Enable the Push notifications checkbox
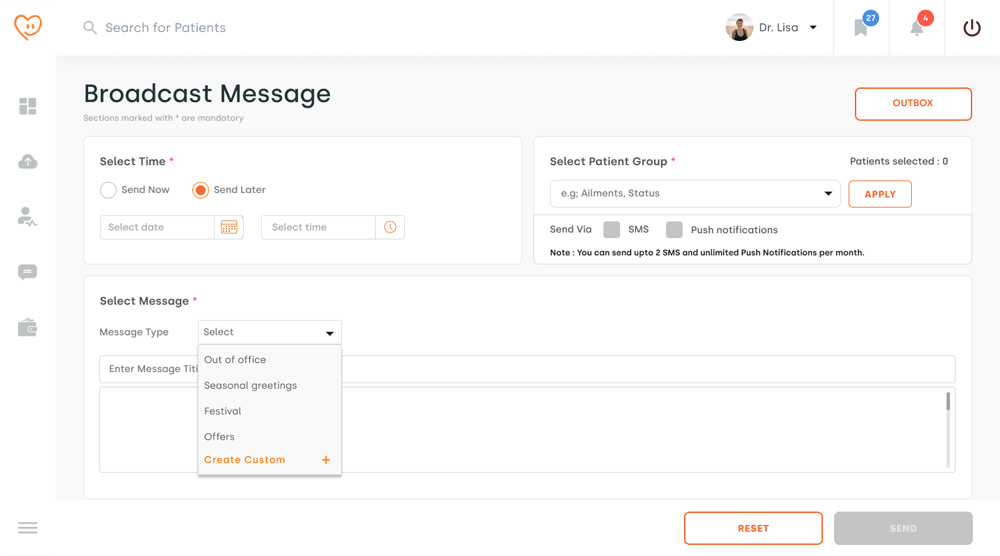1000x556 pixels. (x=675, y=230)
